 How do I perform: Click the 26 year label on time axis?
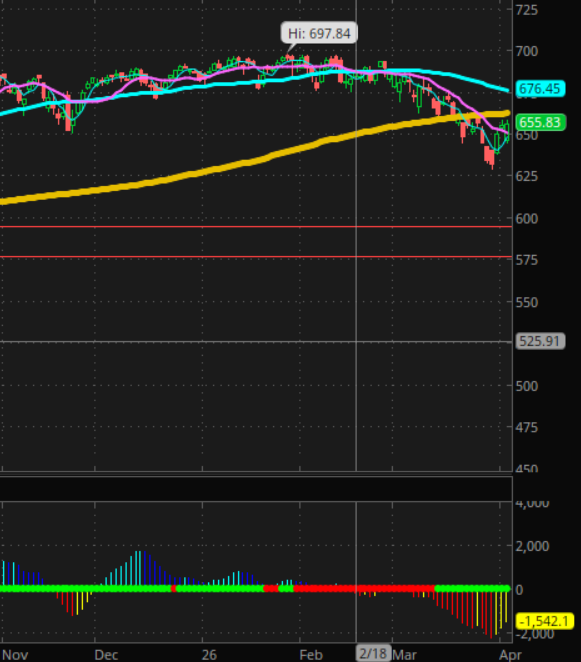click(x=209, y=655)
